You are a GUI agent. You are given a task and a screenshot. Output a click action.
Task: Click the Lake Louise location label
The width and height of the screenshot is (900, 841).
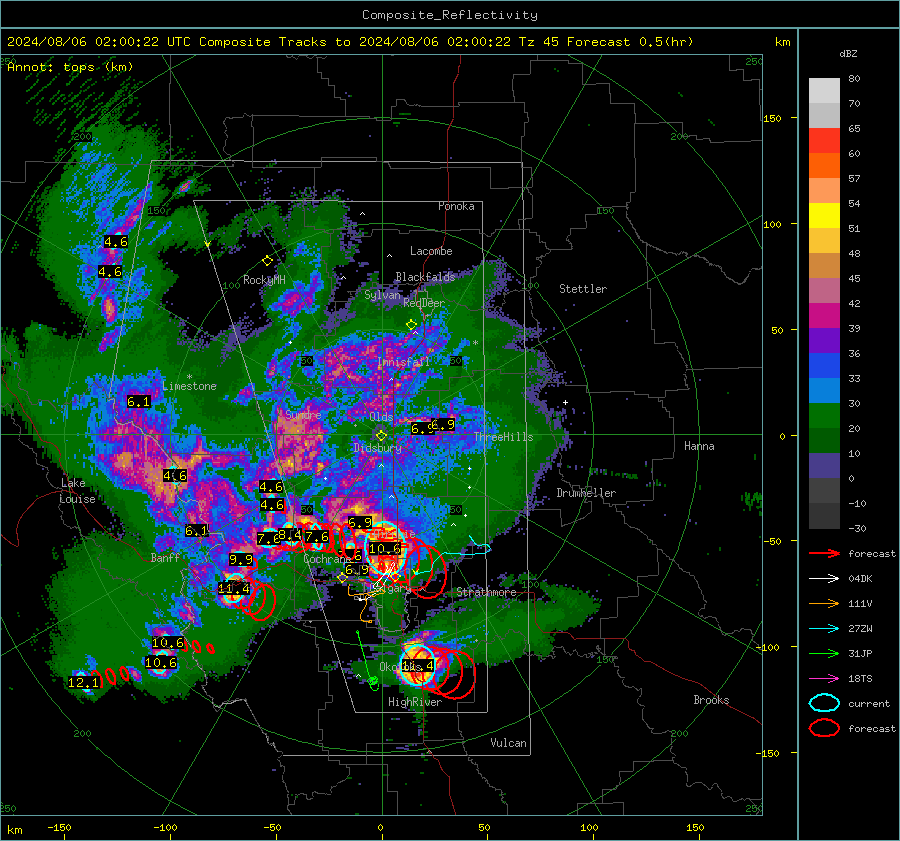click(77, 491)
